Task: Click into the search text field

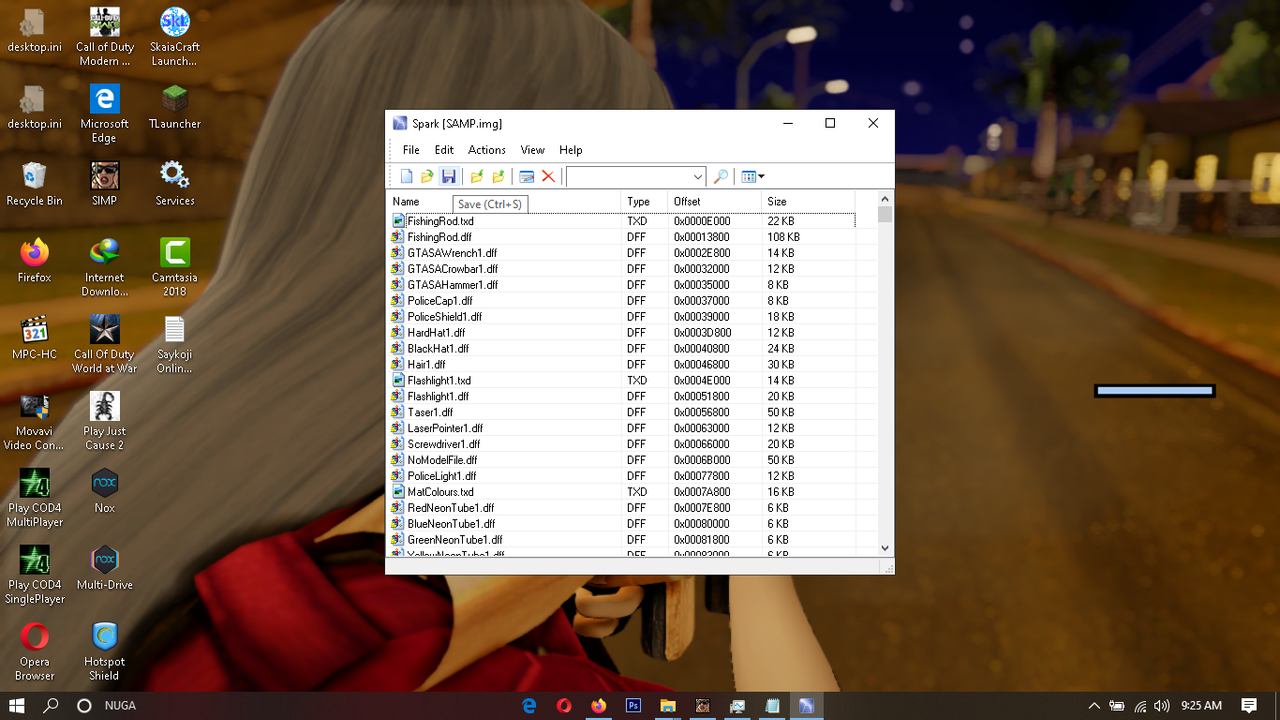Action: 628,177
